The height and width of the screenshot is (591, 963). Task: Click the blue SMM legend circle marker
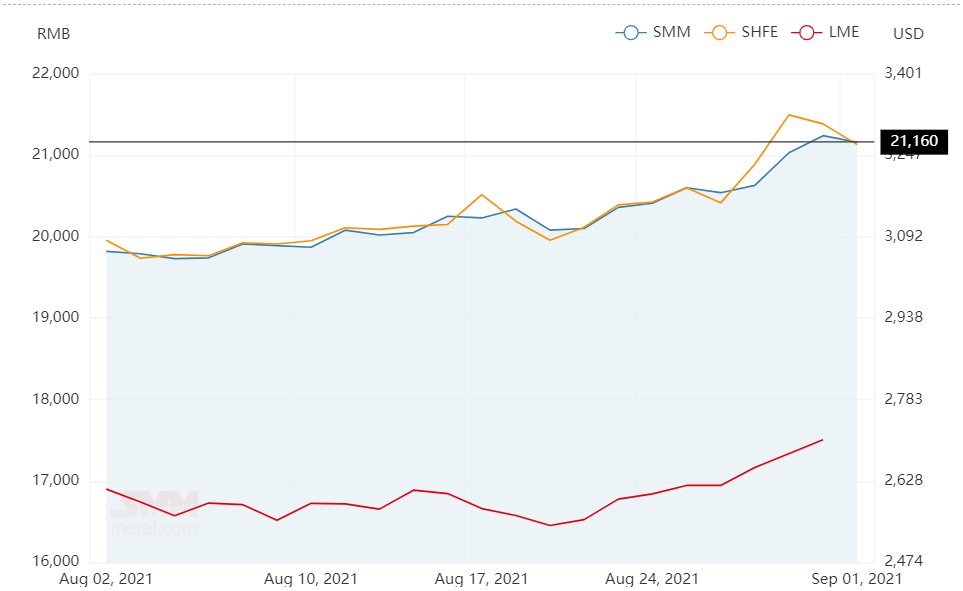pyautogui.click(x=631, y=33)
